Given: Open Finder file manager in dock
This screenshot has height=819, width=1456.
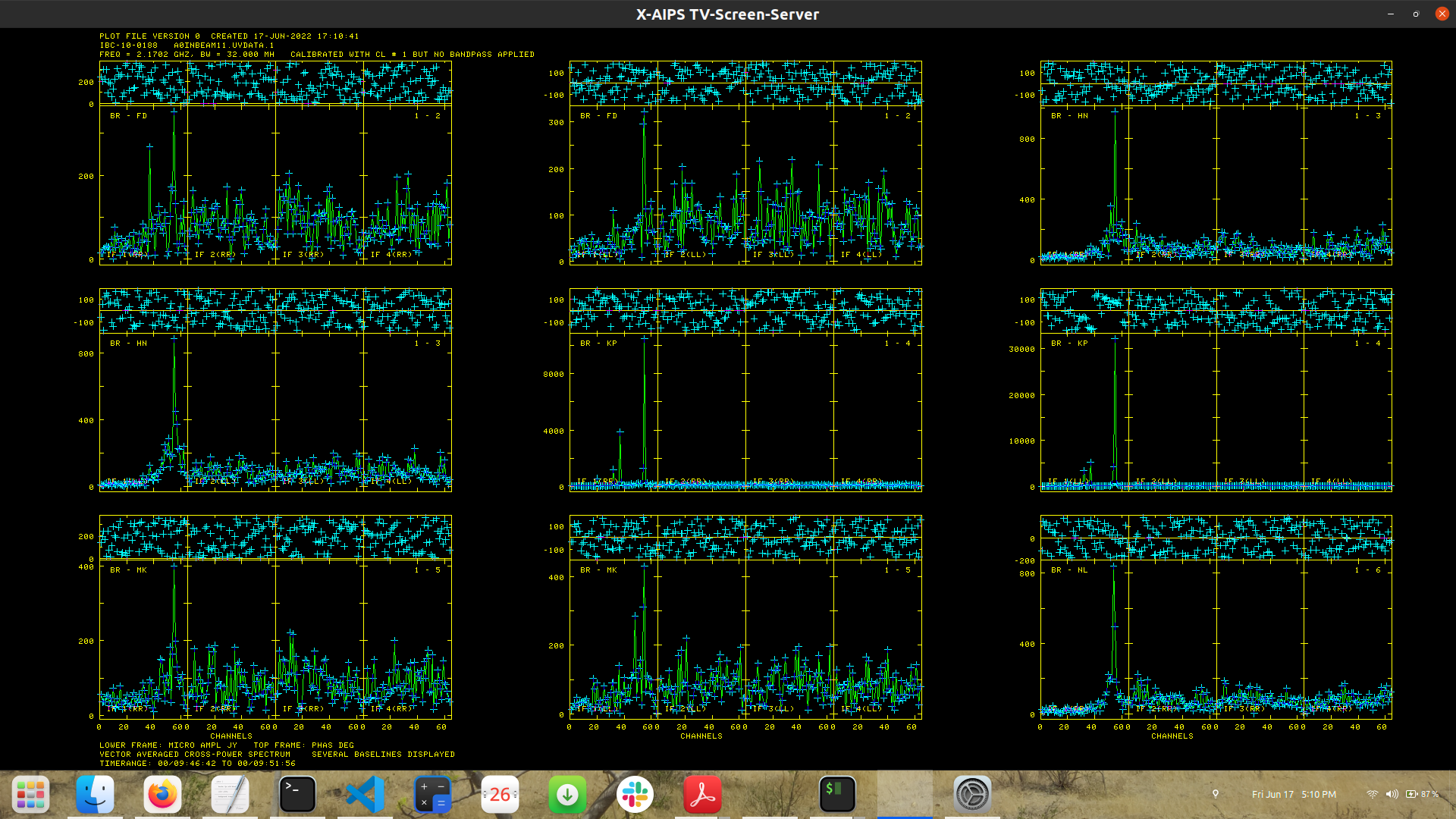Looking at the screenshot, I should click(x=96, y=794).
